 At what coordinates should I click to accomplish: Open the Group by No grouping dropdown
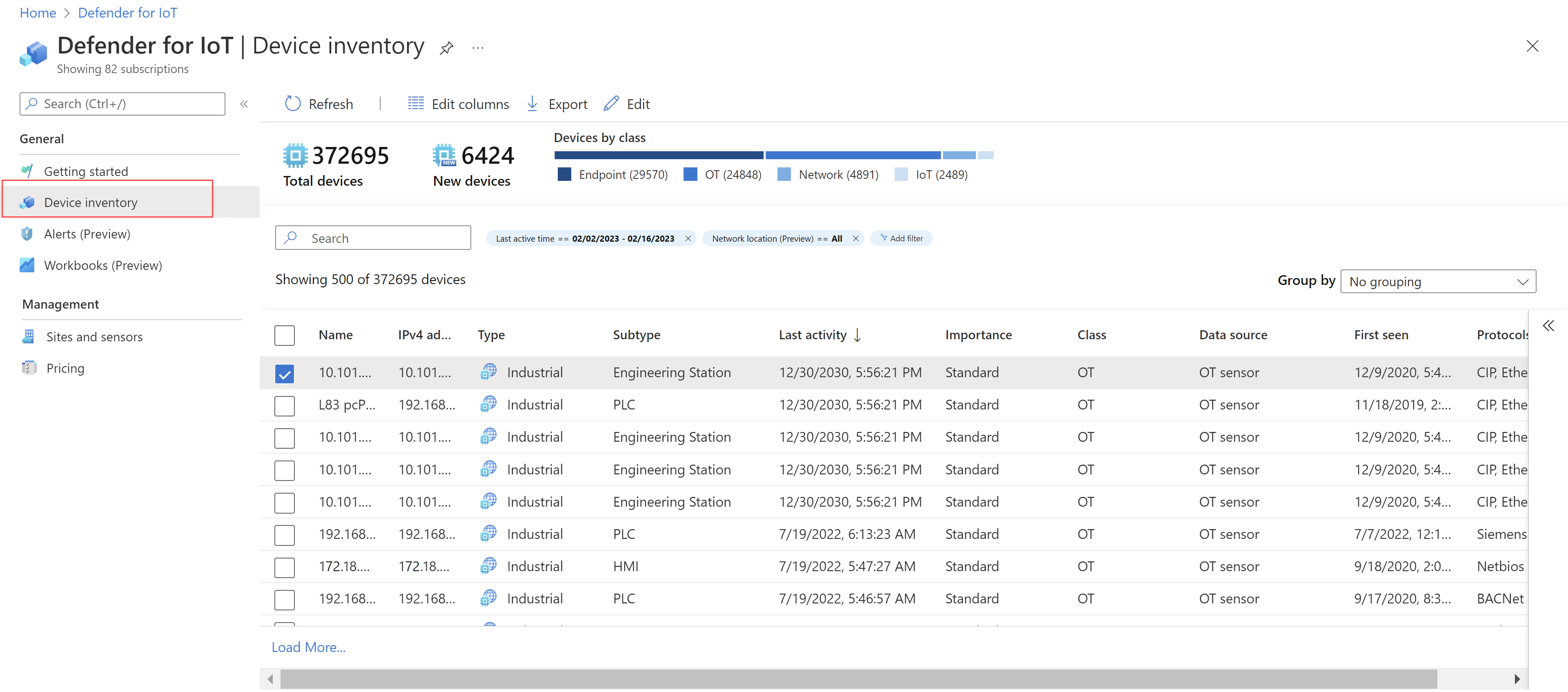[x=1437, y=282]
